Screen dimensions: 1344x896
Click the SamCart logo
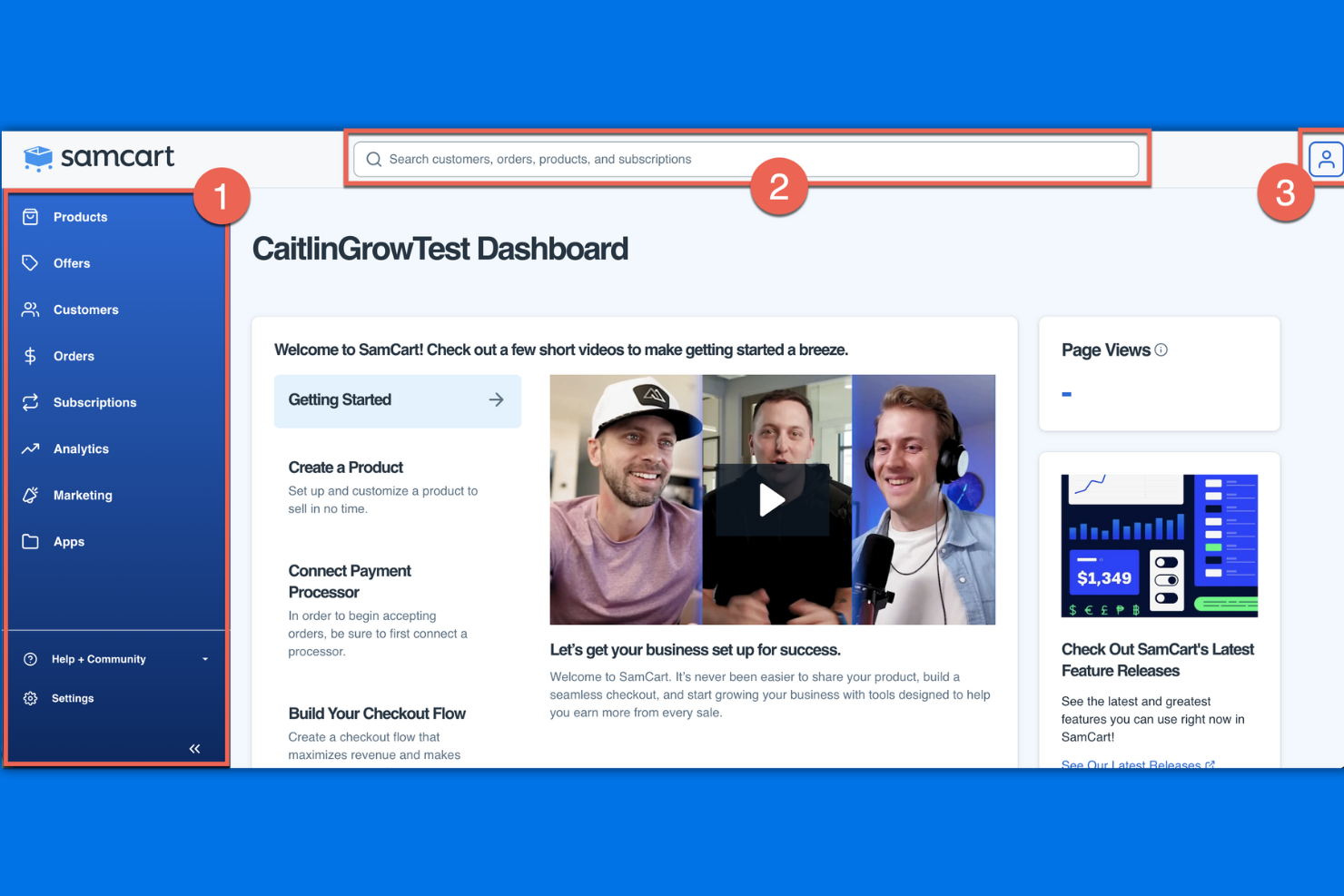click(98, 157)
